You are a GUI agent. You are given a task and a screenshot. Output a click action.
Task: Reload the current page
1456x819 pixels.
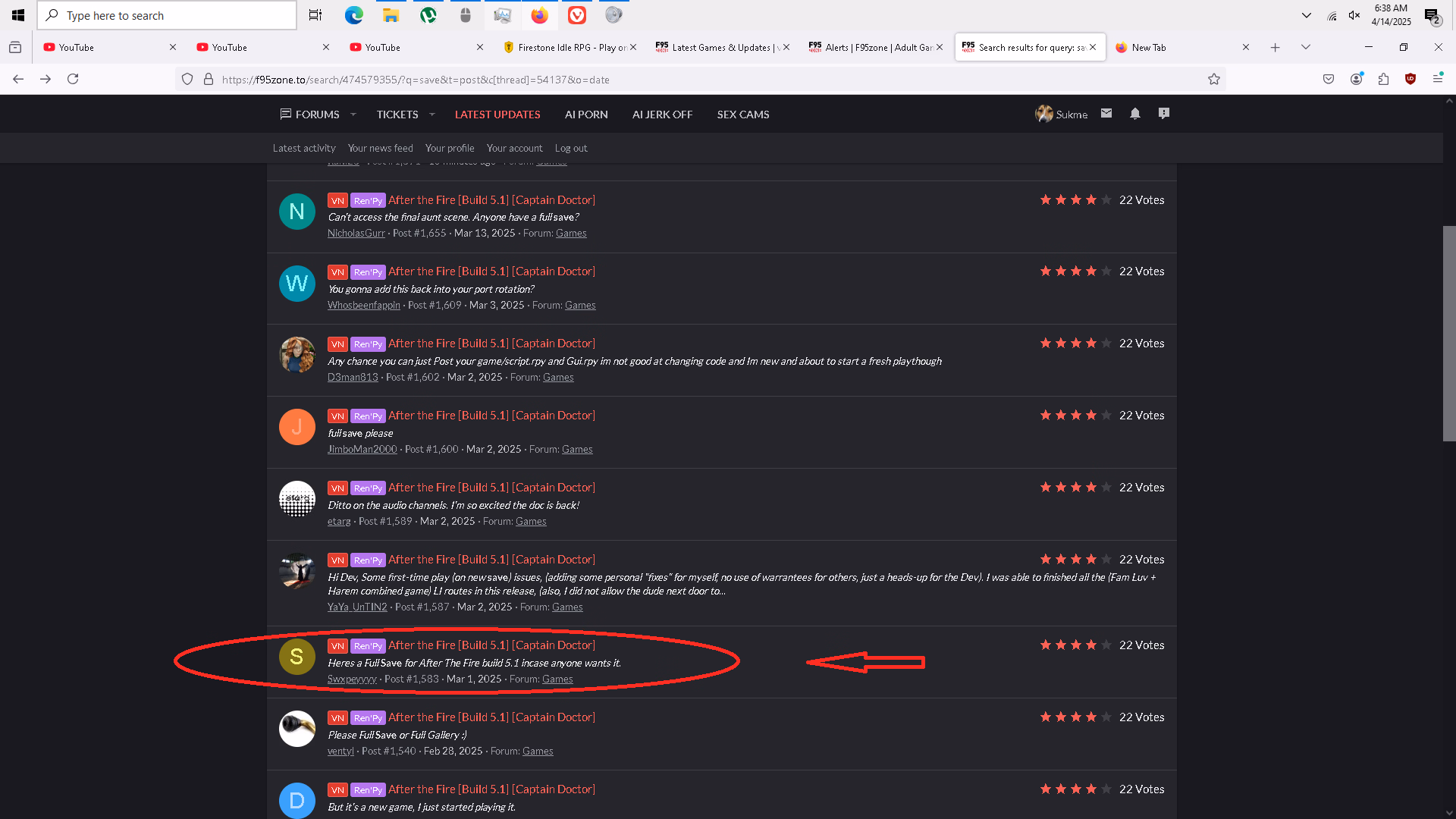tap(73, 79)
